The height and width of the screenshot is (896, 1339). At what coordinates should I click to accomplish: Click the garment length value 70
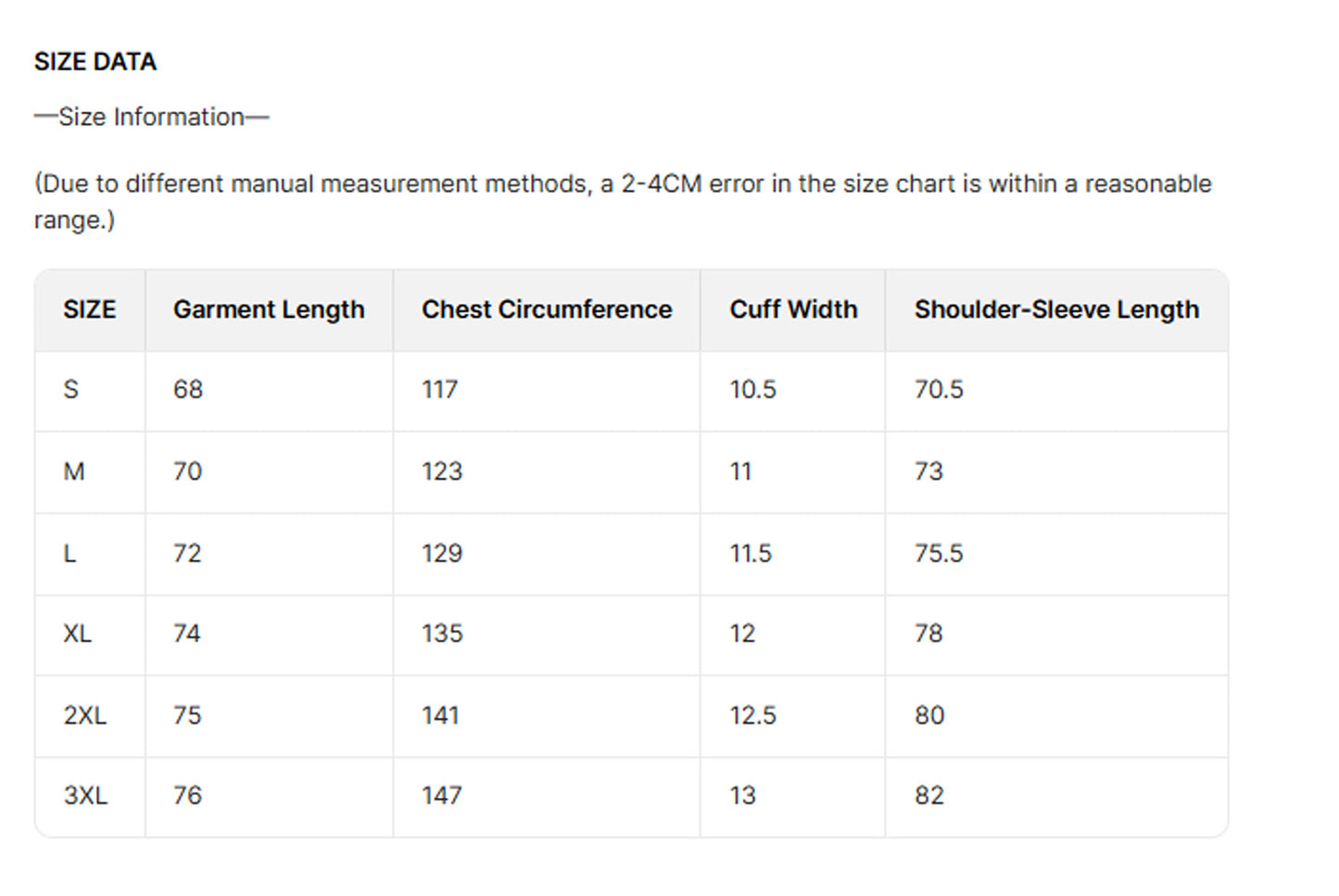pyautogui.click(x=187, y=472)
